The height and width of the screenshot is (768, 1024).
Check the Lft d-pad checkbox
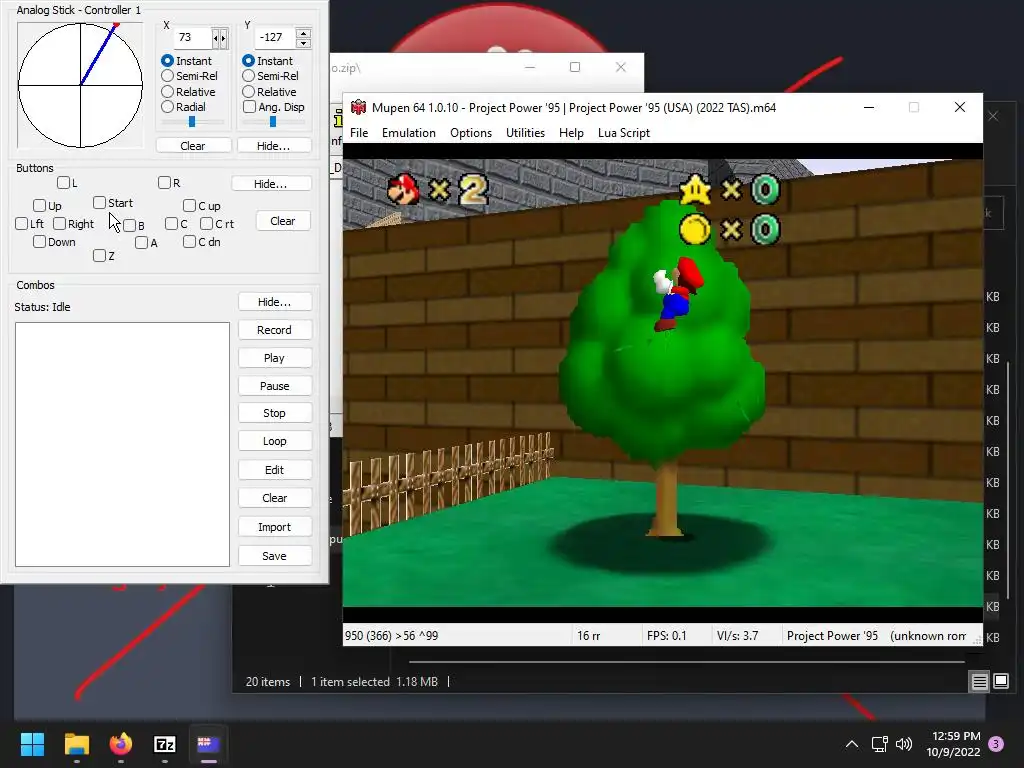pyautogui.click(x=22, y=224)
